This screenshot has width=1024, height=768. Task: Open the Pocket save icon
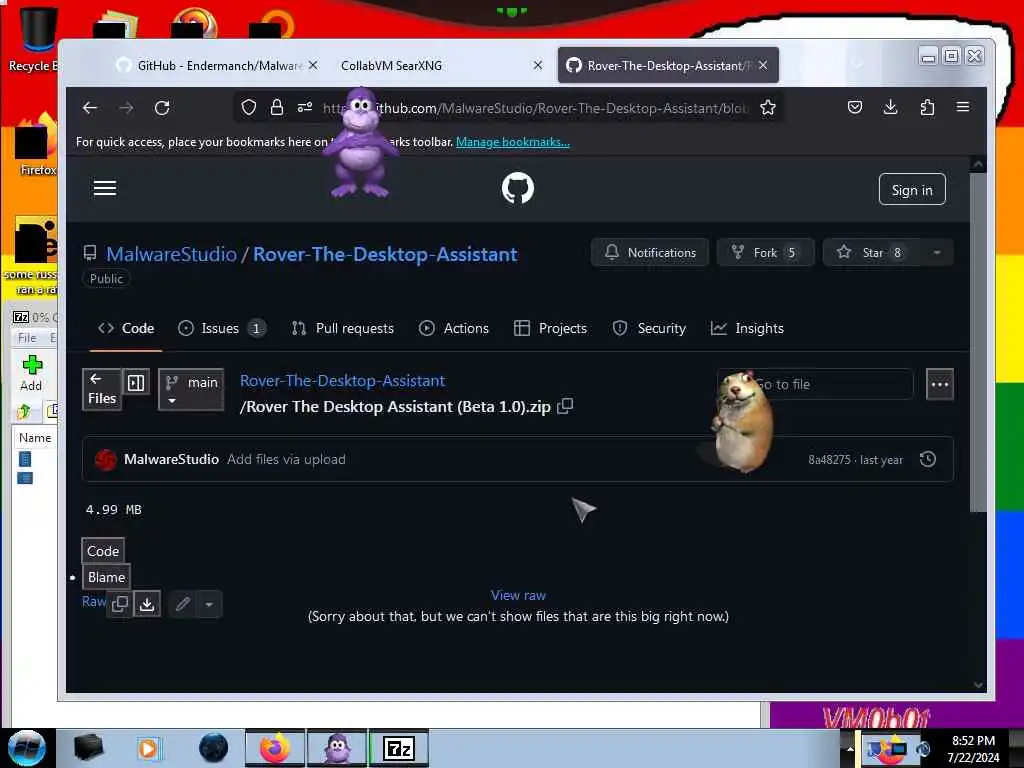[855, 107]
